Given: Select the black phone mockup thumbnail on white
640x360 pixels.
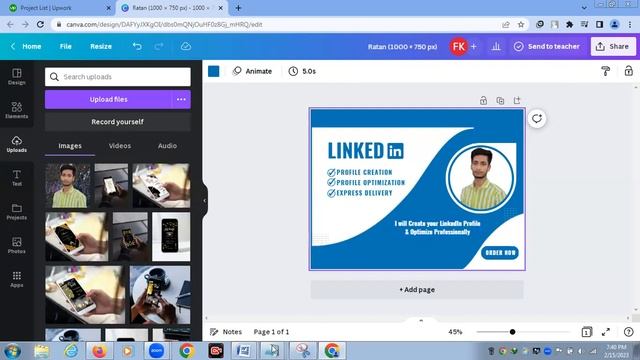Looking at the screenshot, I should pos(171,236).
